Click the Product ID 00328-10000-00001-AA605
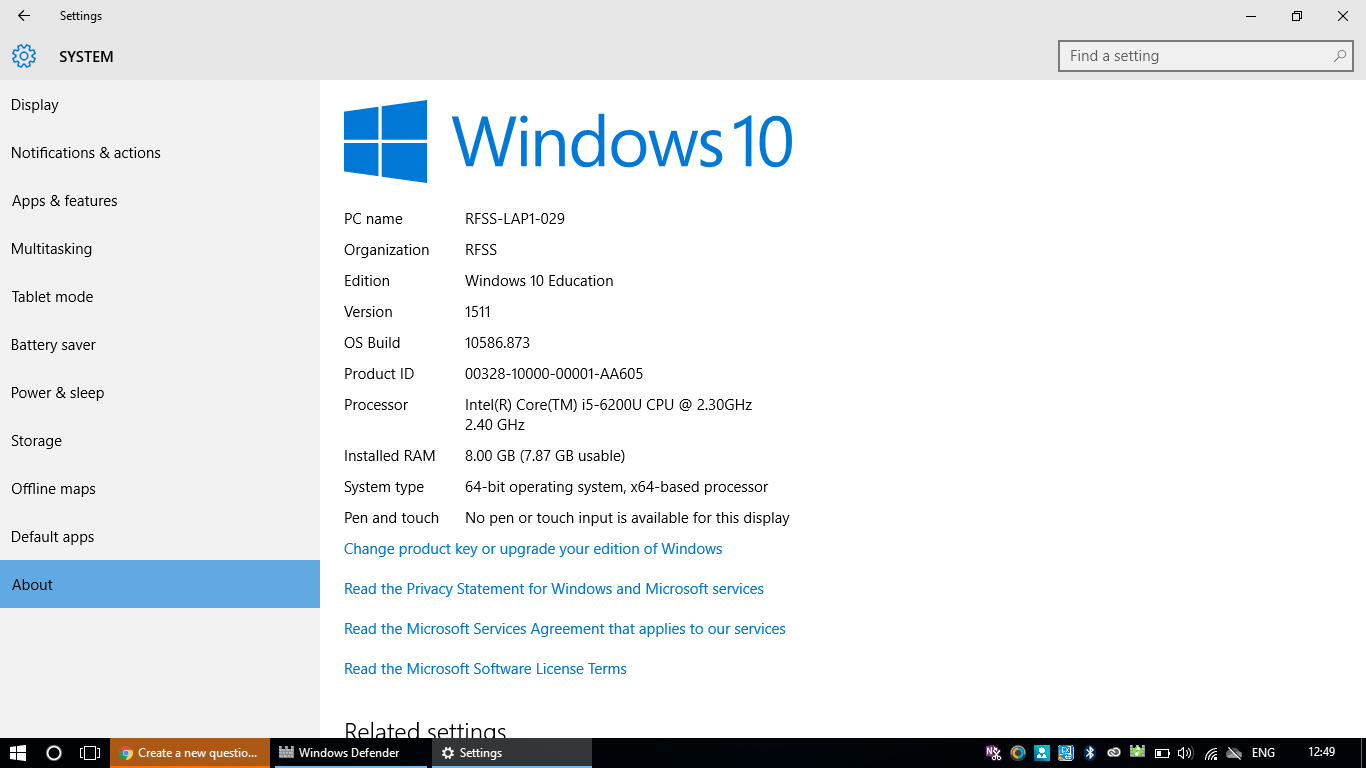 point(554,373)
